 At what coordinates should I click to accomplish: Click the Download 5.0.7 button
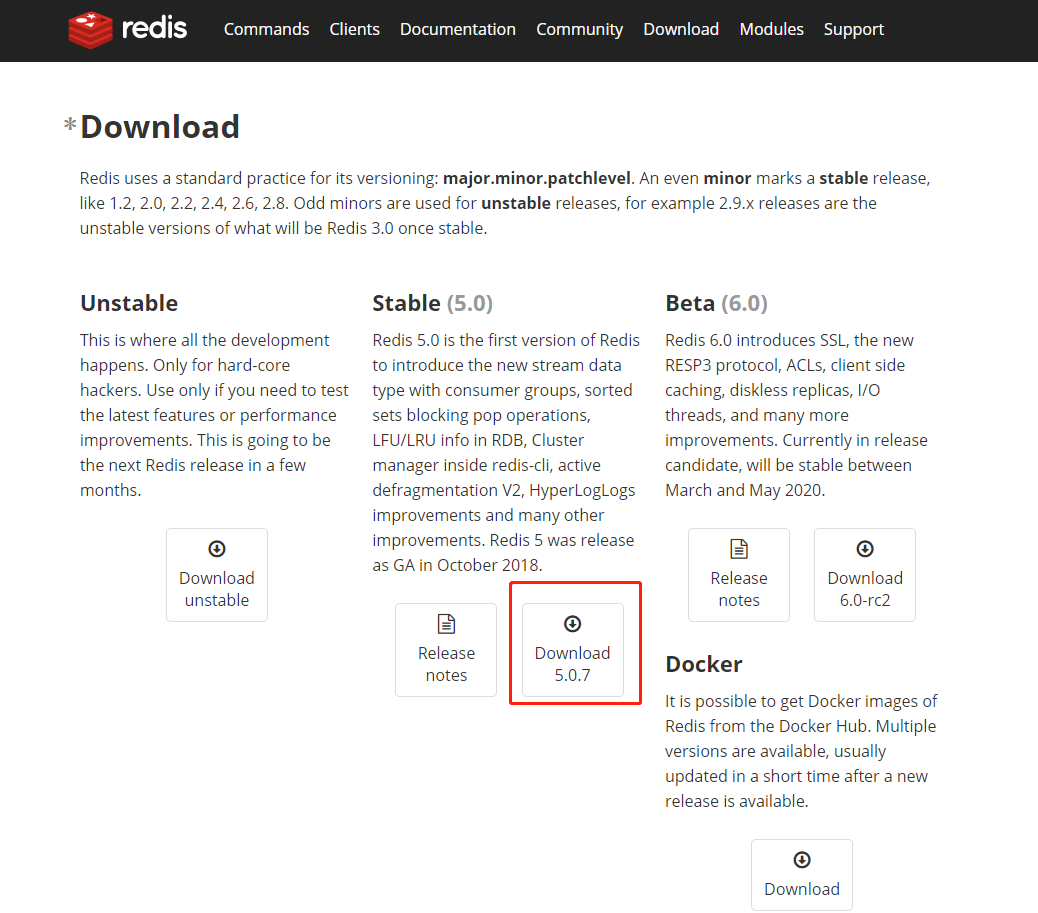(572, 648)
